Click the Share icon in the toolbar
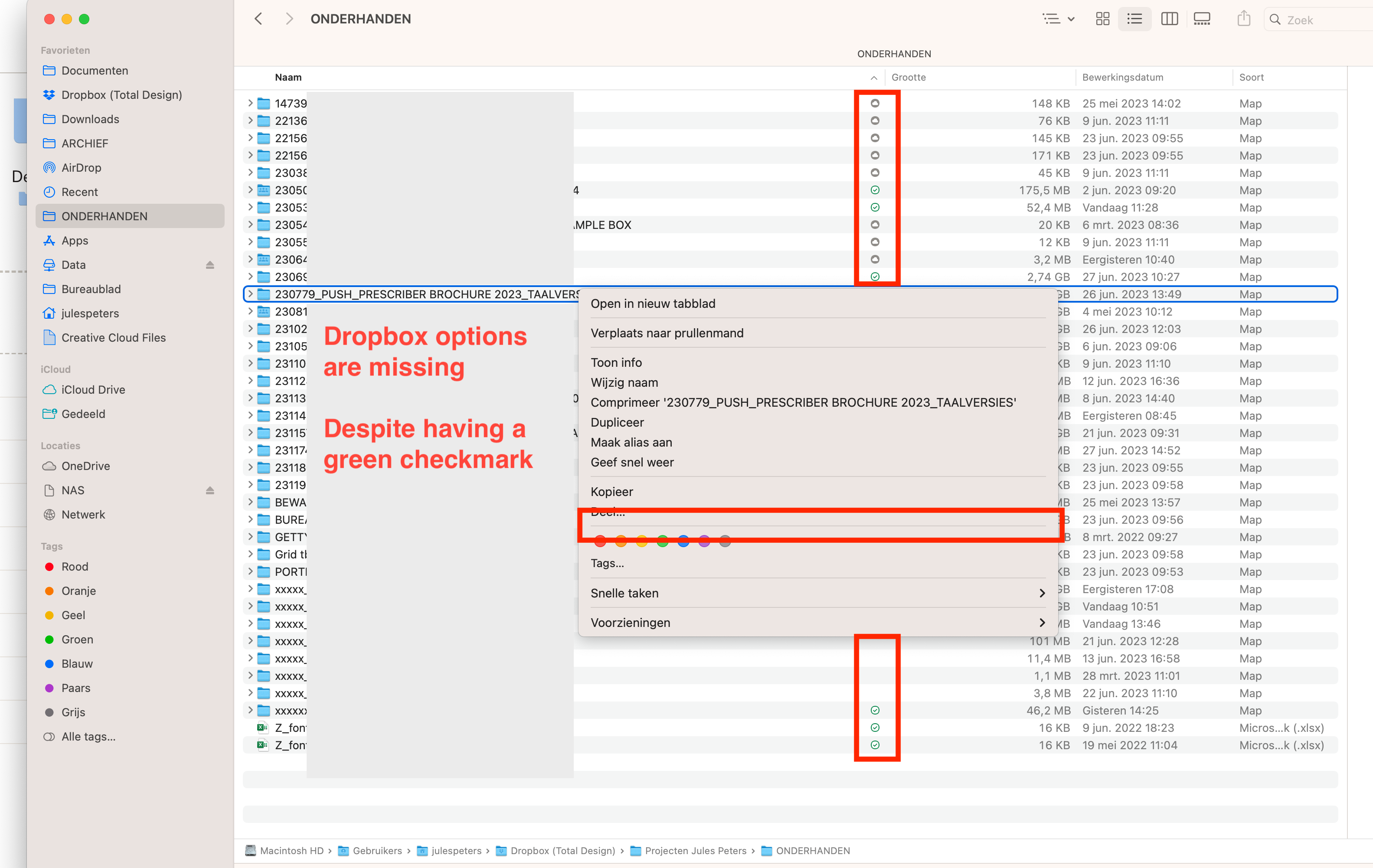The image size is (1373, 868). tap(1244, 19)
